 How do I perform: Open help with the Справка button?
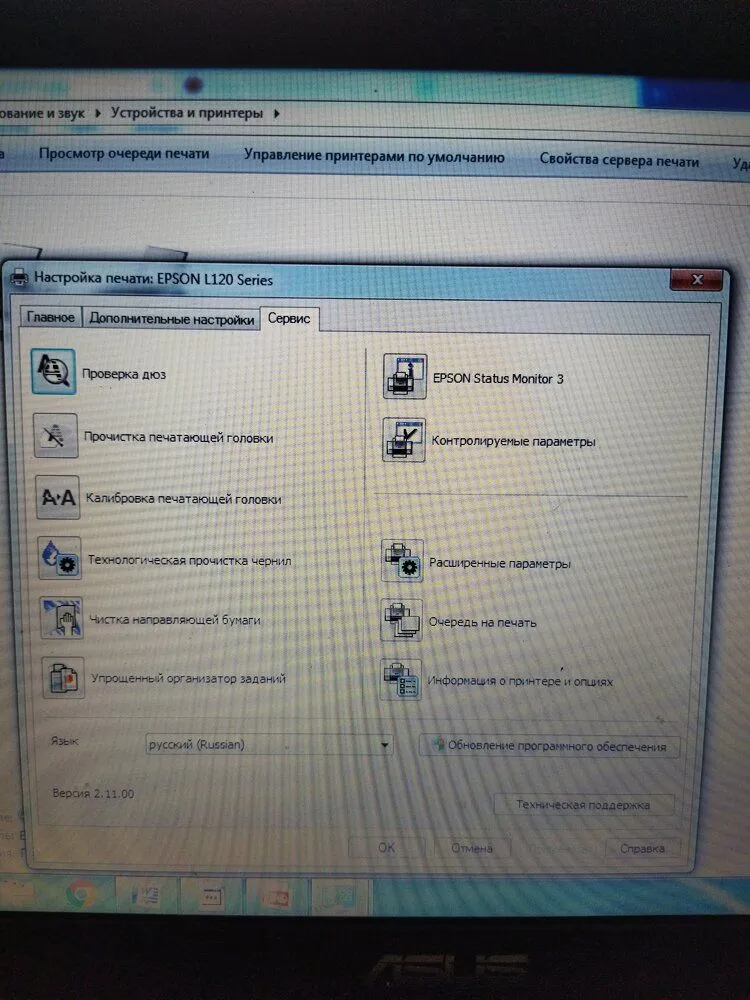[642, 849]
